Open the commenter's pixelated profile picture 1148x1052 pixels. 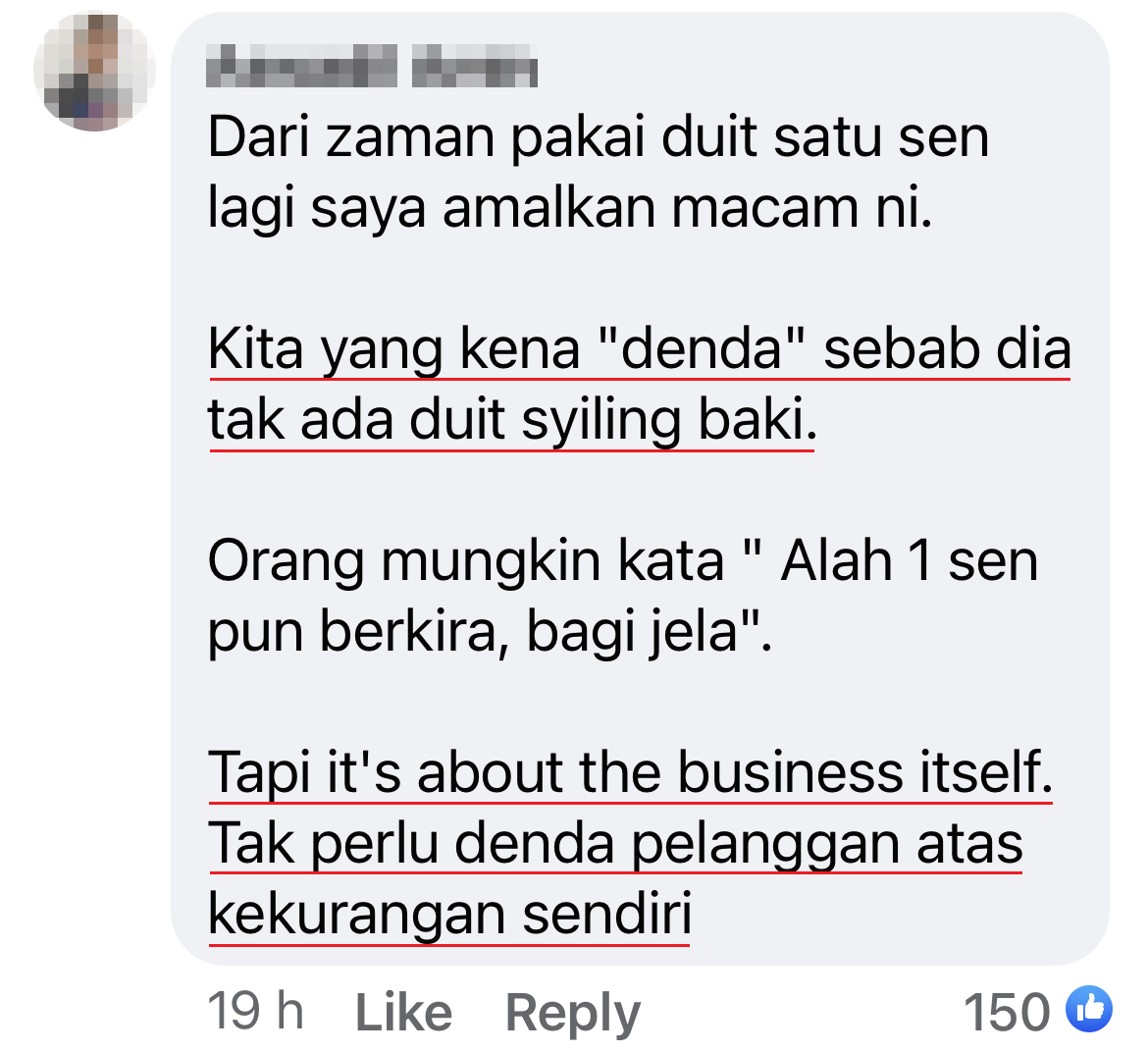pyautogui.click(x=94, y=71)
